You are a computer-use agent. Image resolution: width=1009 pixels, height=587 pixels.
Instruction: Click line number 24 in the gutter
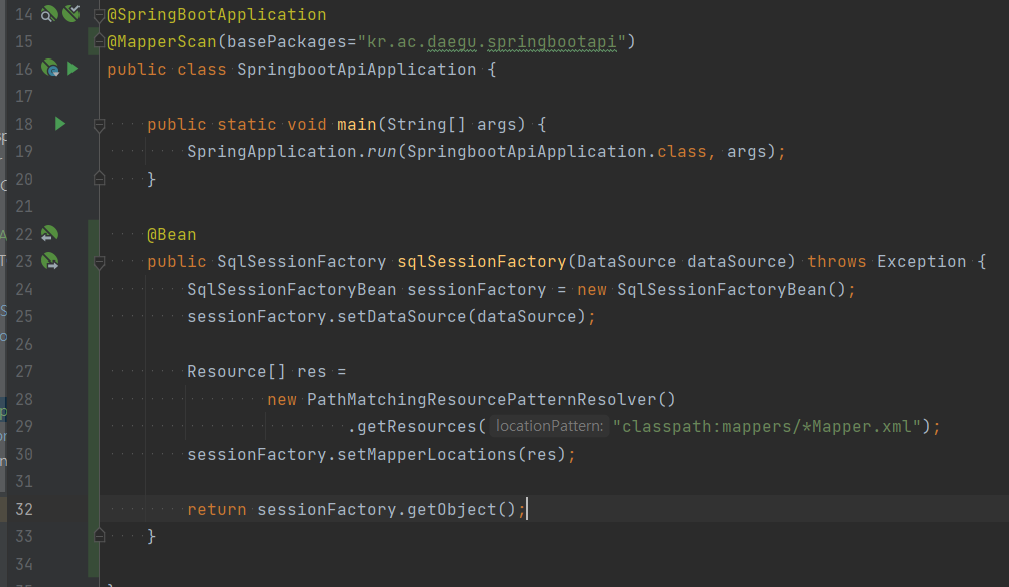(x=24, y=289)
